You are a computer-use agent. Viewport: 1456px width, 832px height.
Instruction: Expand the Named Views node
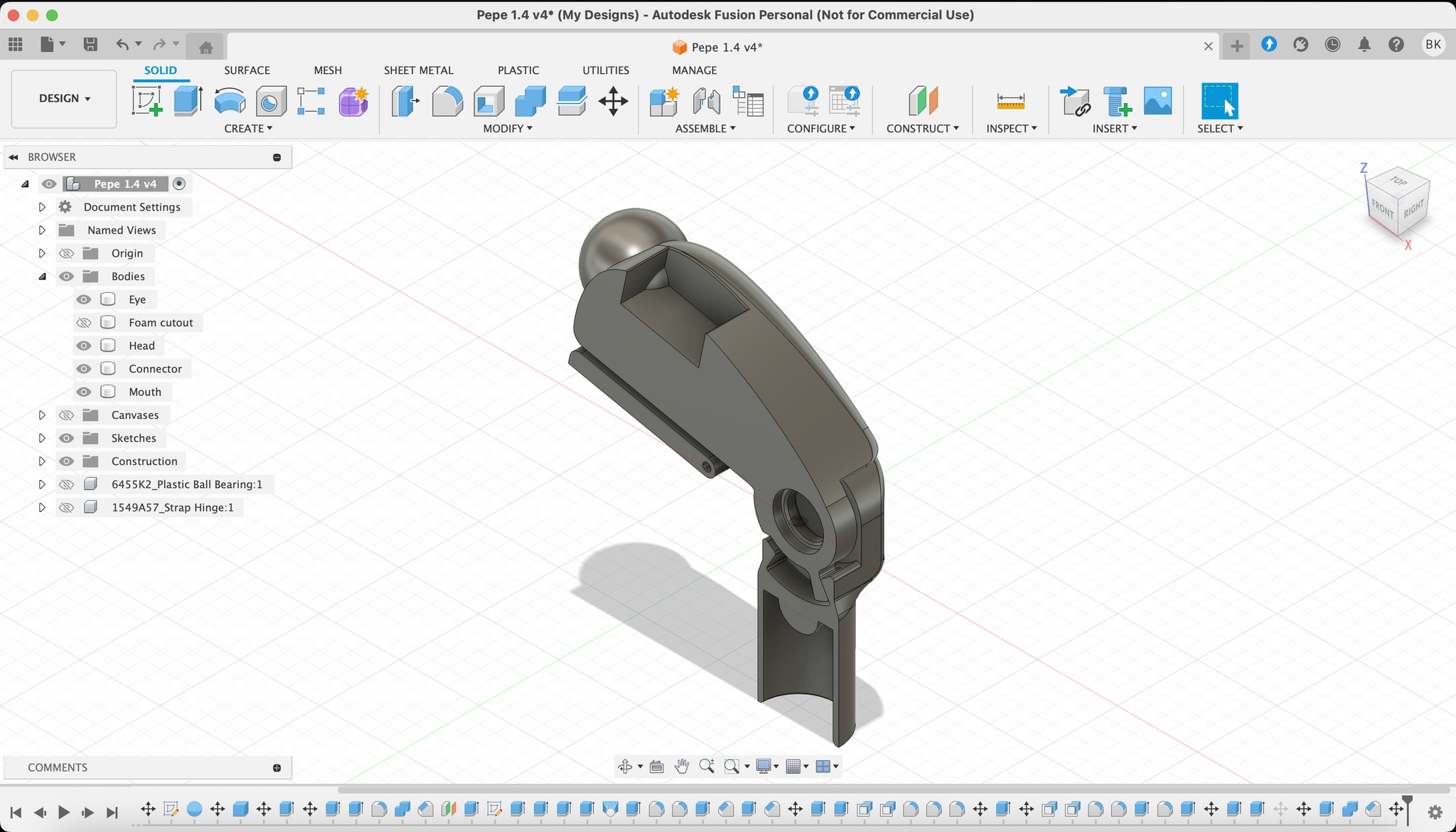pos(41,230)
